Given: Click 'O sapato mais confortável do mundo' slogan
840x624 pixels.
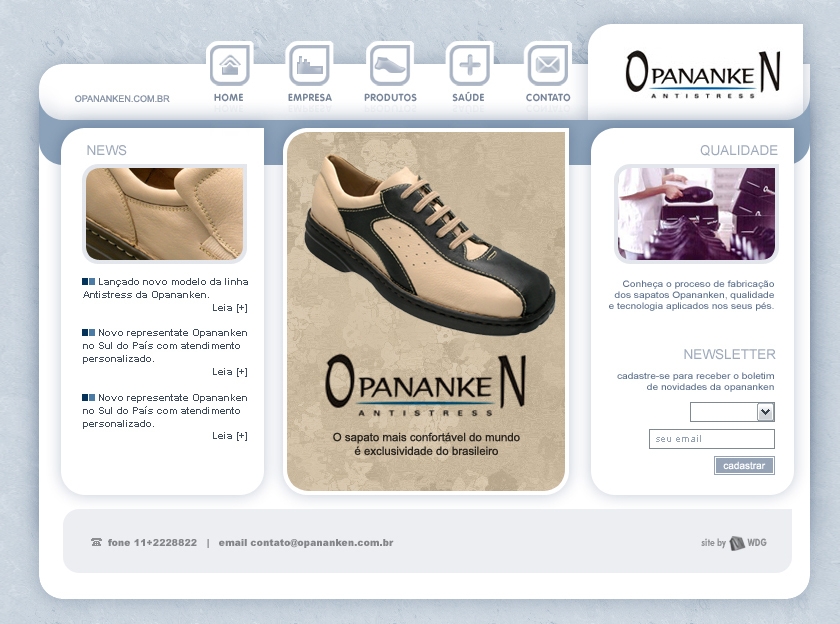Looking at the screenshot, I should pos(426,438).
